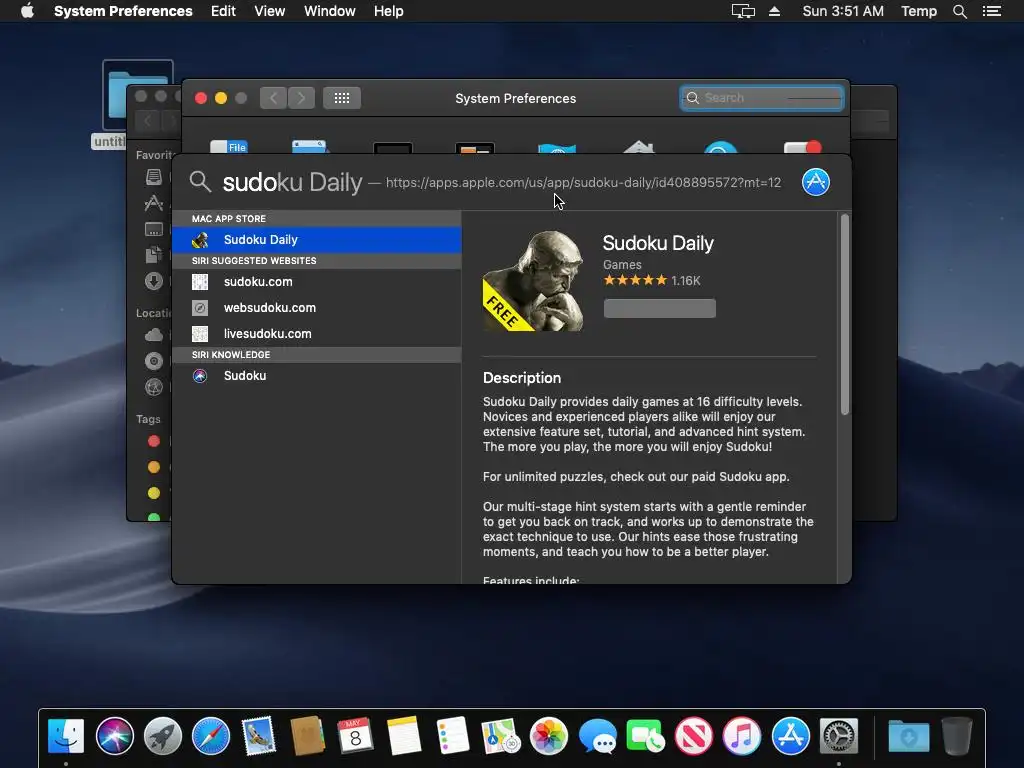Open Contacts from the Dock
1024x768 pixels.
click(x=307, y=735)
